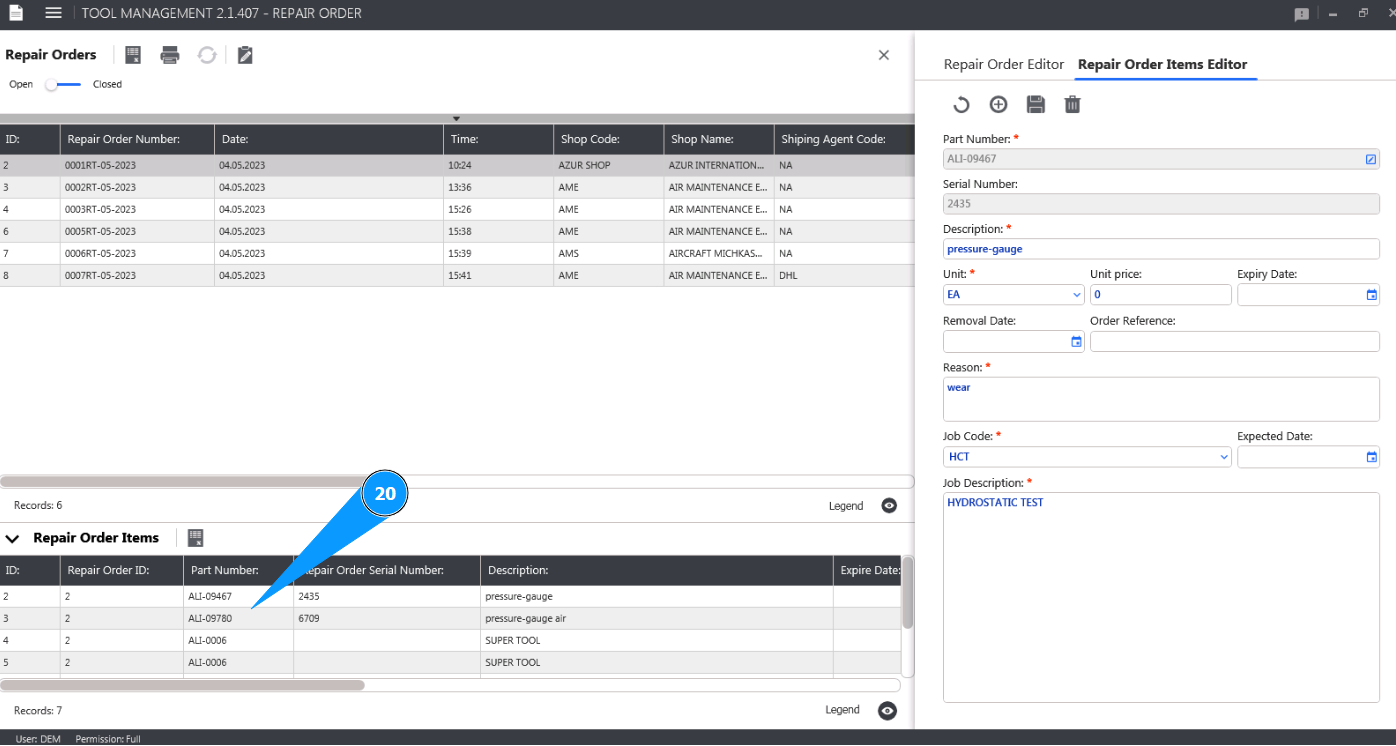This screenshot has width=1396, height=746.
Task: Open the Job Code dropdown showing HCT
Action: 1087,457
